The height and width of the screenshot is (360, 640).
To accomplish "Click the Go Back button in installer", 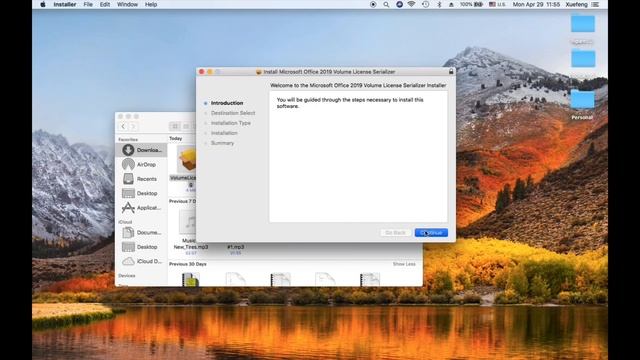I will (395, 233).
